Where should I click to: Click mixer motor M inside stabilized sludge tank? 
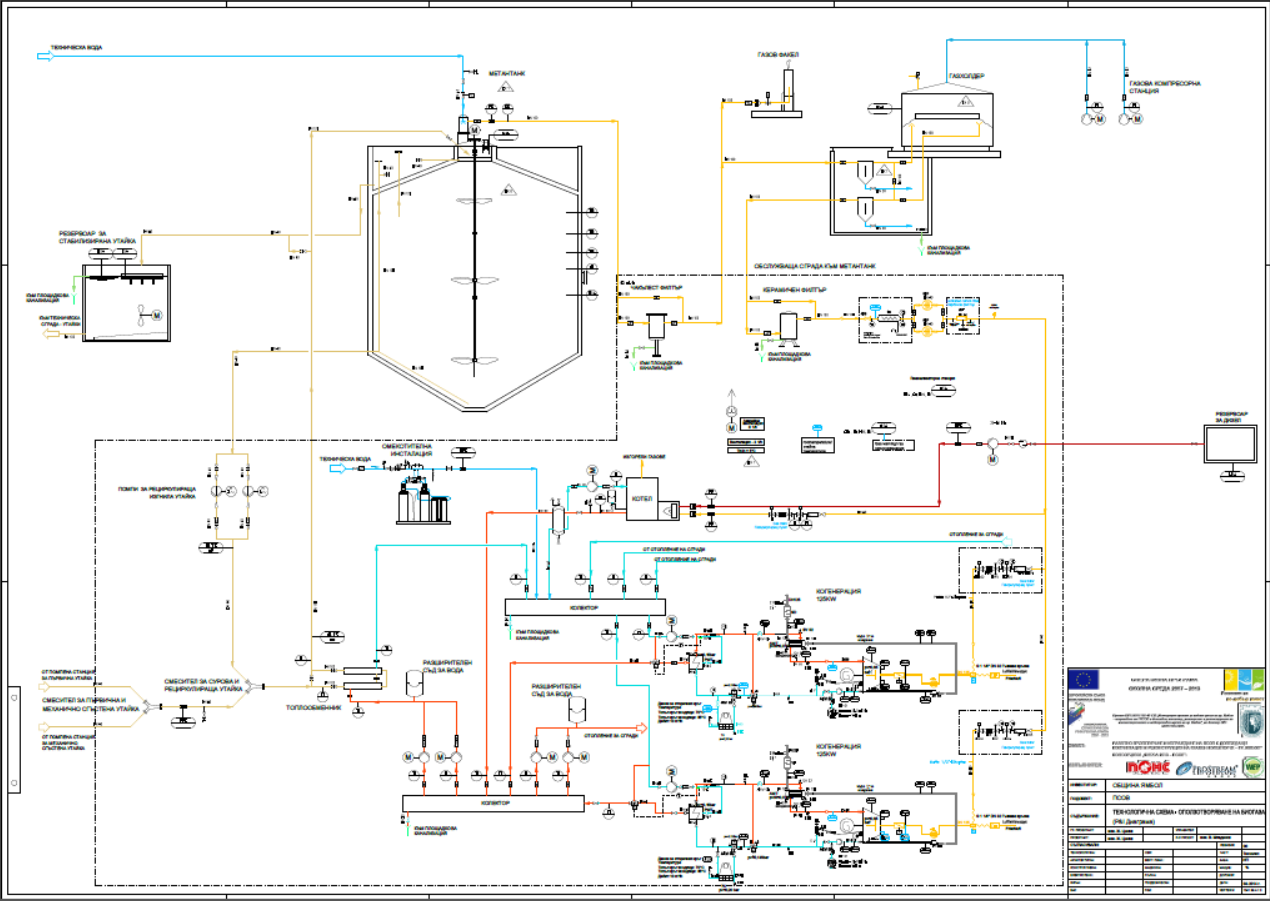click(x=156, y=316)
